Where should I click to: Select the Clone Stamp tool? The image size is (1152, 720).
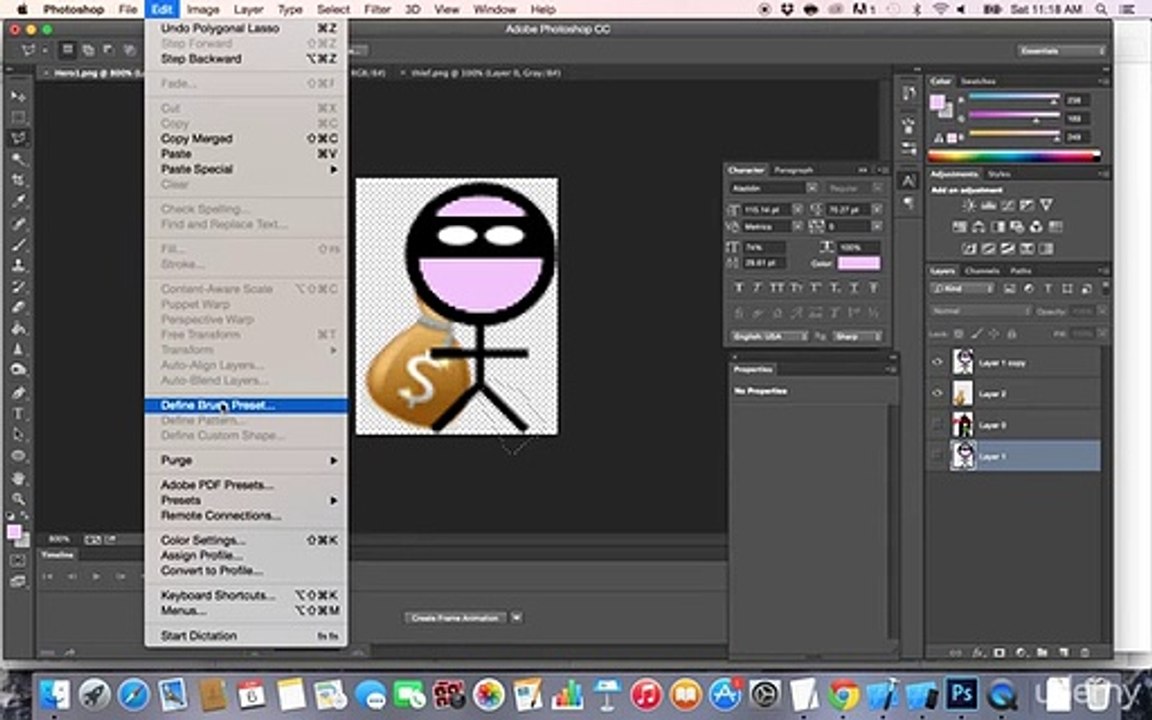point(18,265)
